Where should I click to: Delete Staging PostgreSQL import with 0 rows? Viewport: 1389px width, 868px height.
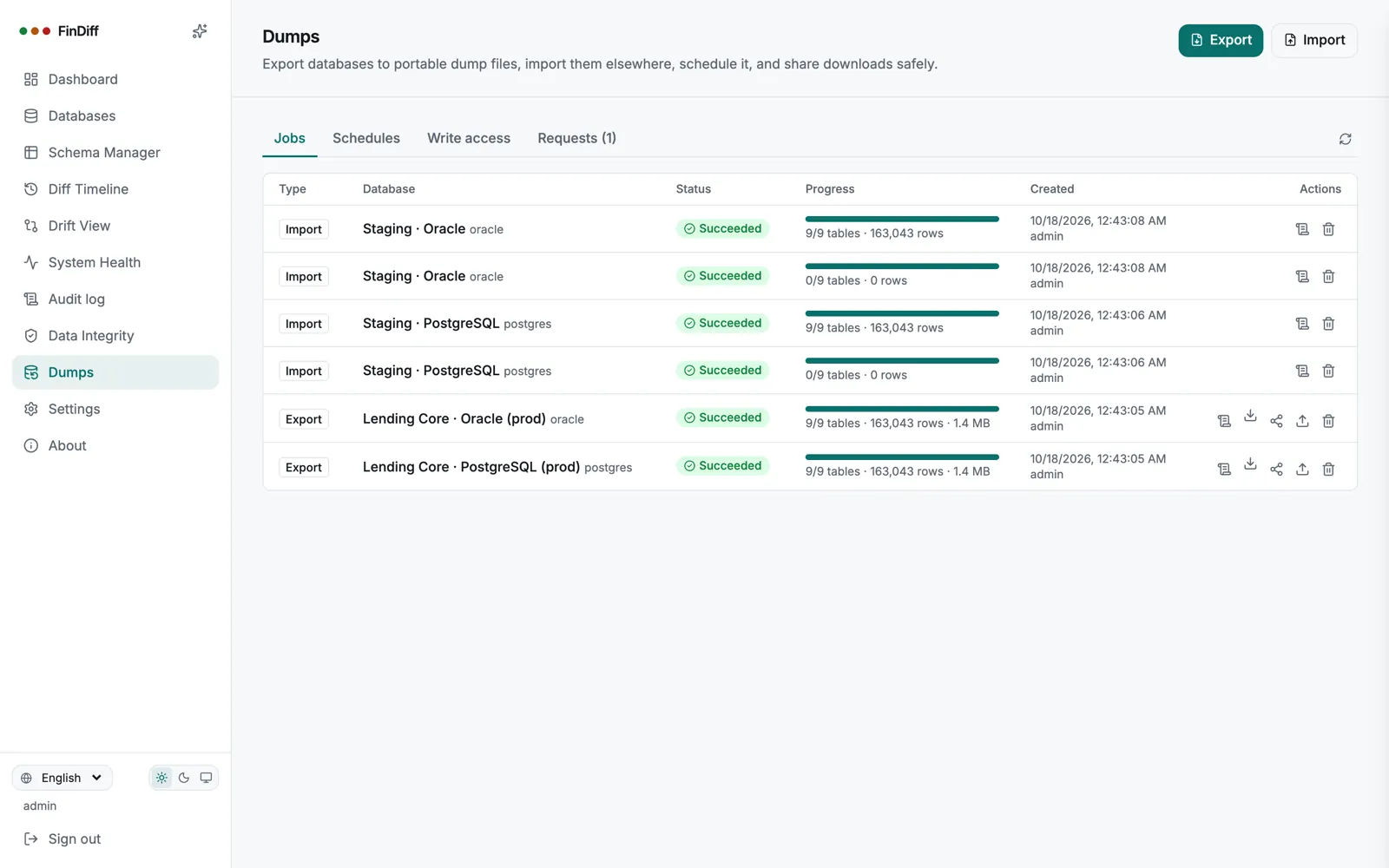(x=1328, y=371)
